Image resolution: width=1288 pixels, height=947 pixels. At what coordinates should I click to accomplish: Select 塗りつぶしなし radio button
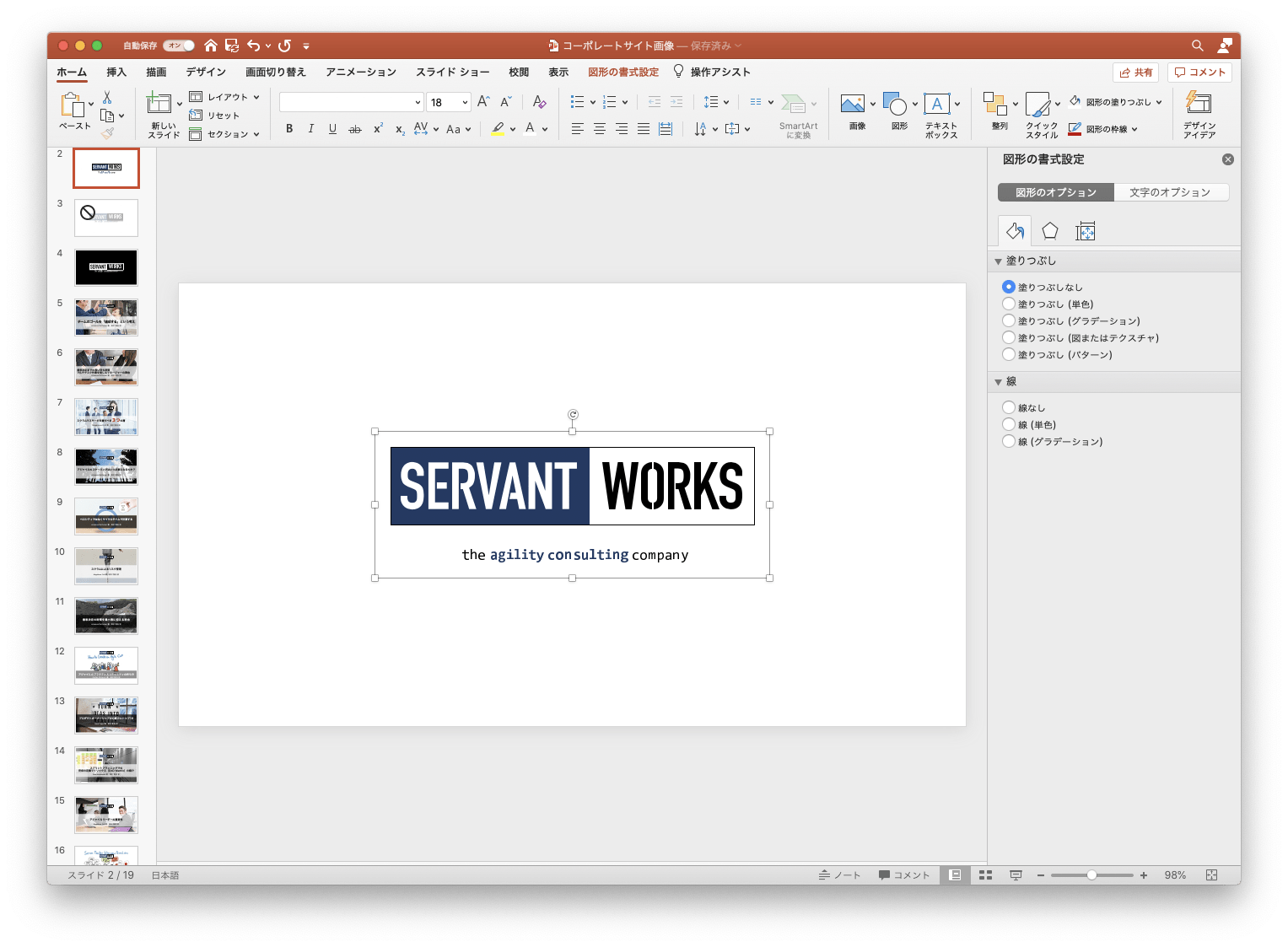pos(1009,287)
